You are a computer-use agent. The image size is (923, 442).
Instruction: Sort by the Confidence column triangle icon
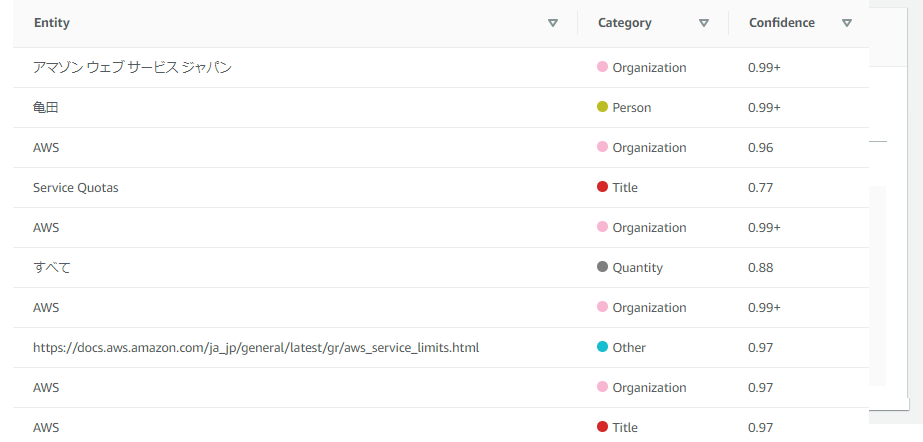(846, 23)
